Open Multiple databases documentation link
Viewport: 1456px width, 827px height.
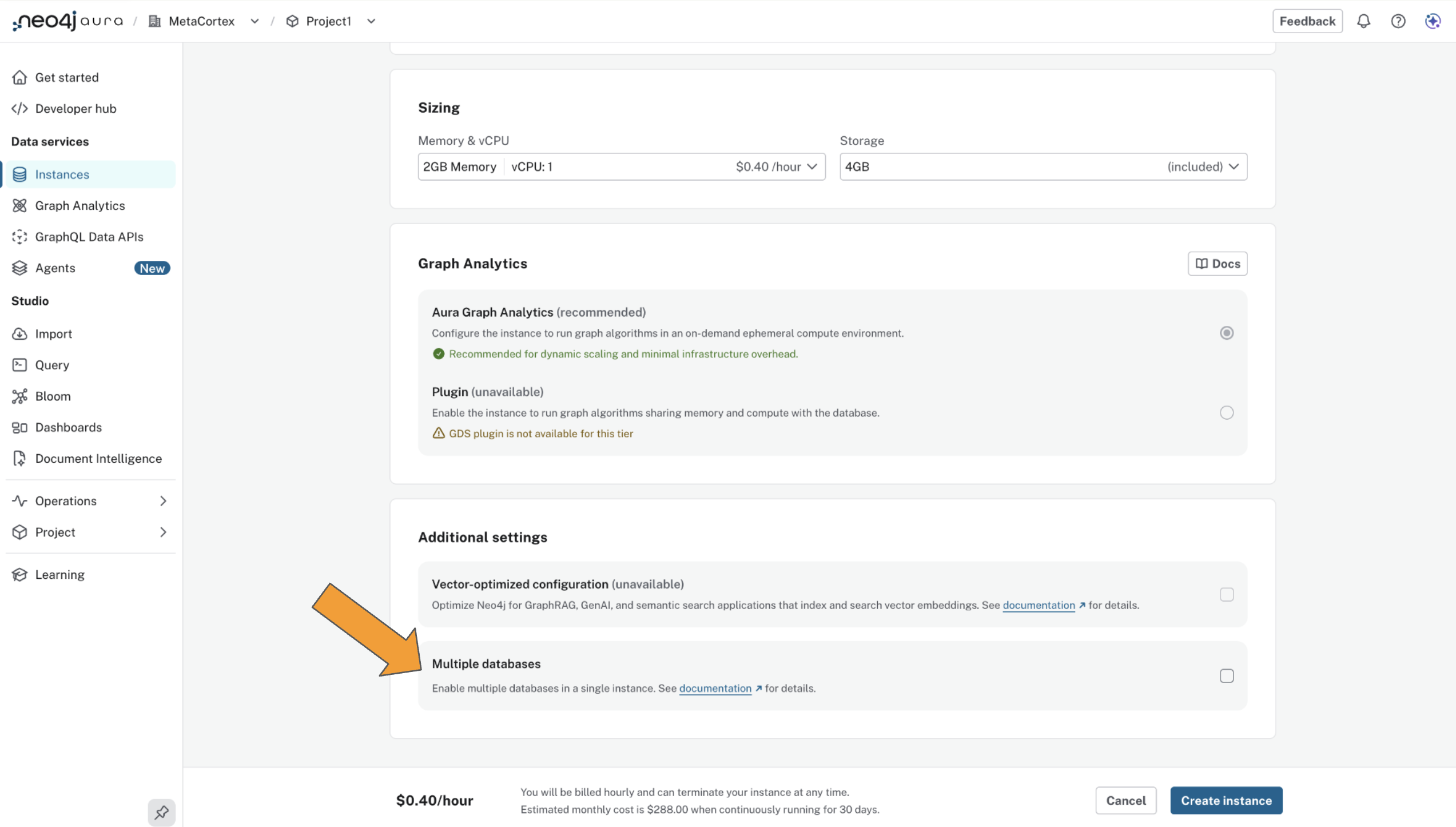coord(715,689)
